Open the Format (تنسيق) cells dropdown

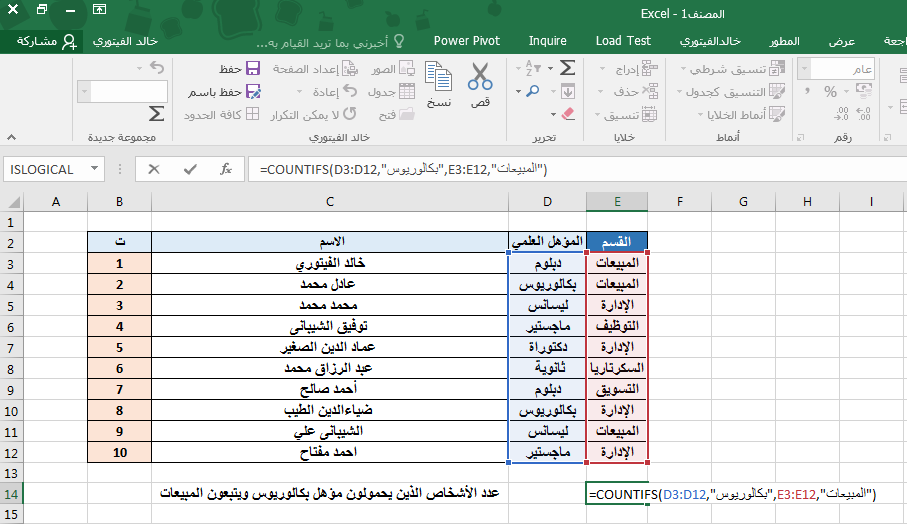(598, 115)
